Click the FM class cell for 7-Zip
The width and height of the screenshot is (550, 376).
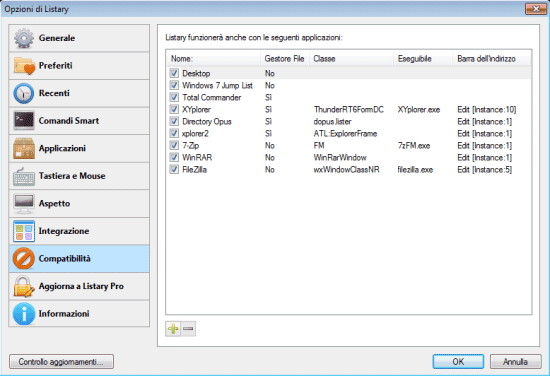click(x=319, y=145)
